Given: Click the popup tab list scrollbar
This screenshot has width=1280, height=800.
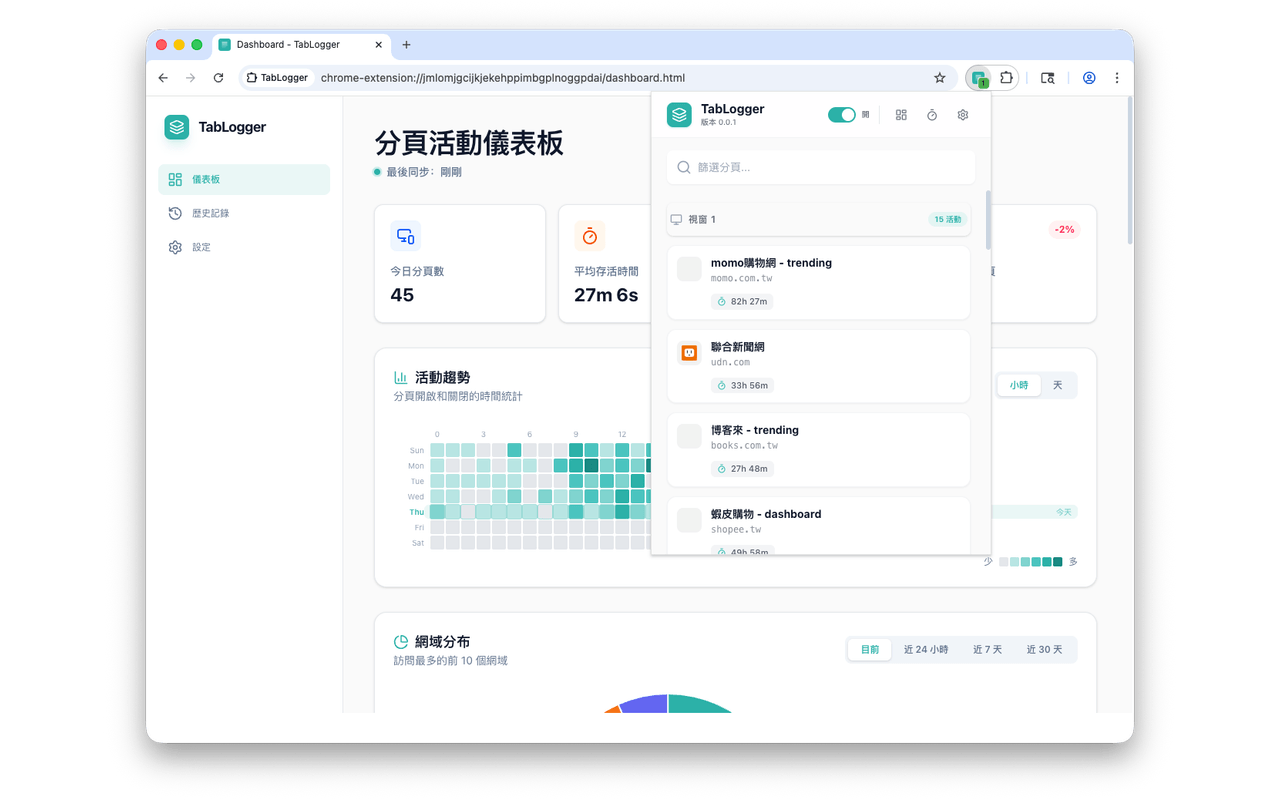Looking at the screenshot, I should [x=989, y=220].
